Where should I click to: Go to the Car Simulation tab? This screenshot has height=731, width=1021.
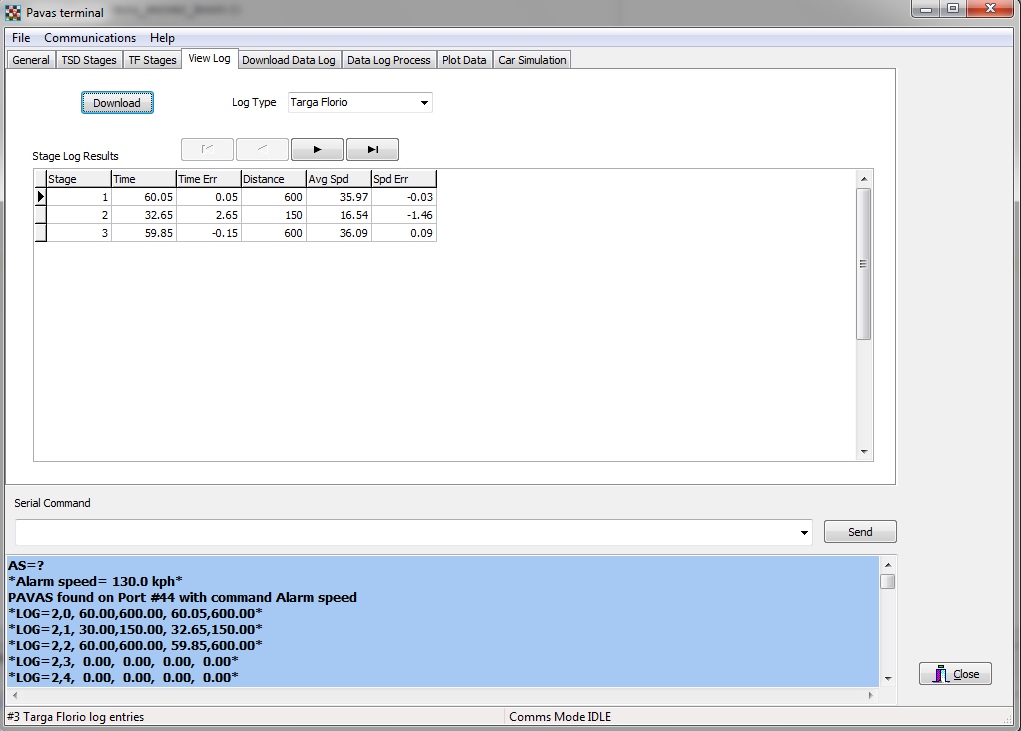click(x=532, y=60)
